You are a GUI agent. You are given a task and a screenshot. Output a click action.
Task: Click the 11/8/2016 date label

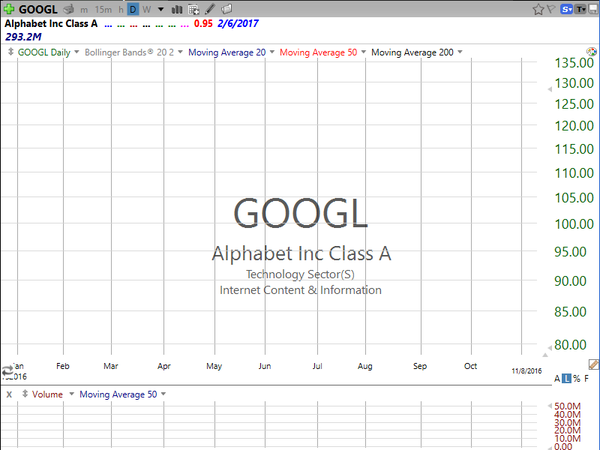(527, 371)
